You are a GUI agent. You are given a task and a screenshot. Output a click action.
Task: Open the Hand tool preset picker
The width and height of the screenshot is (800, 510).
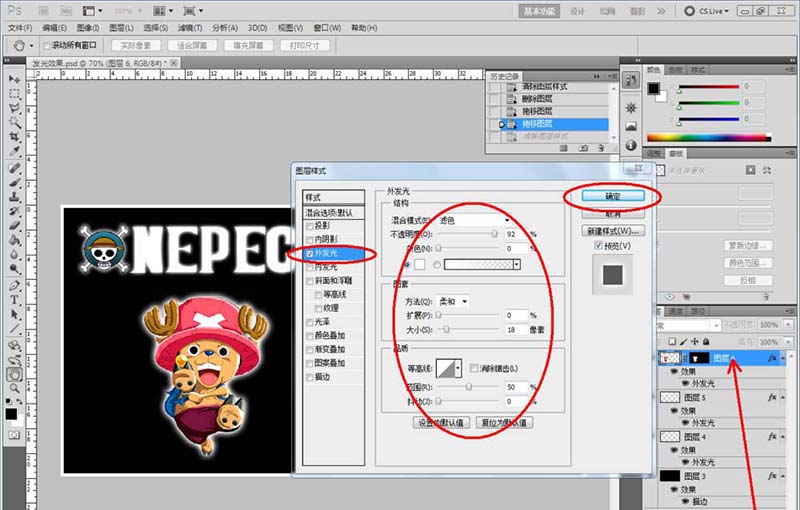point(31,46)
